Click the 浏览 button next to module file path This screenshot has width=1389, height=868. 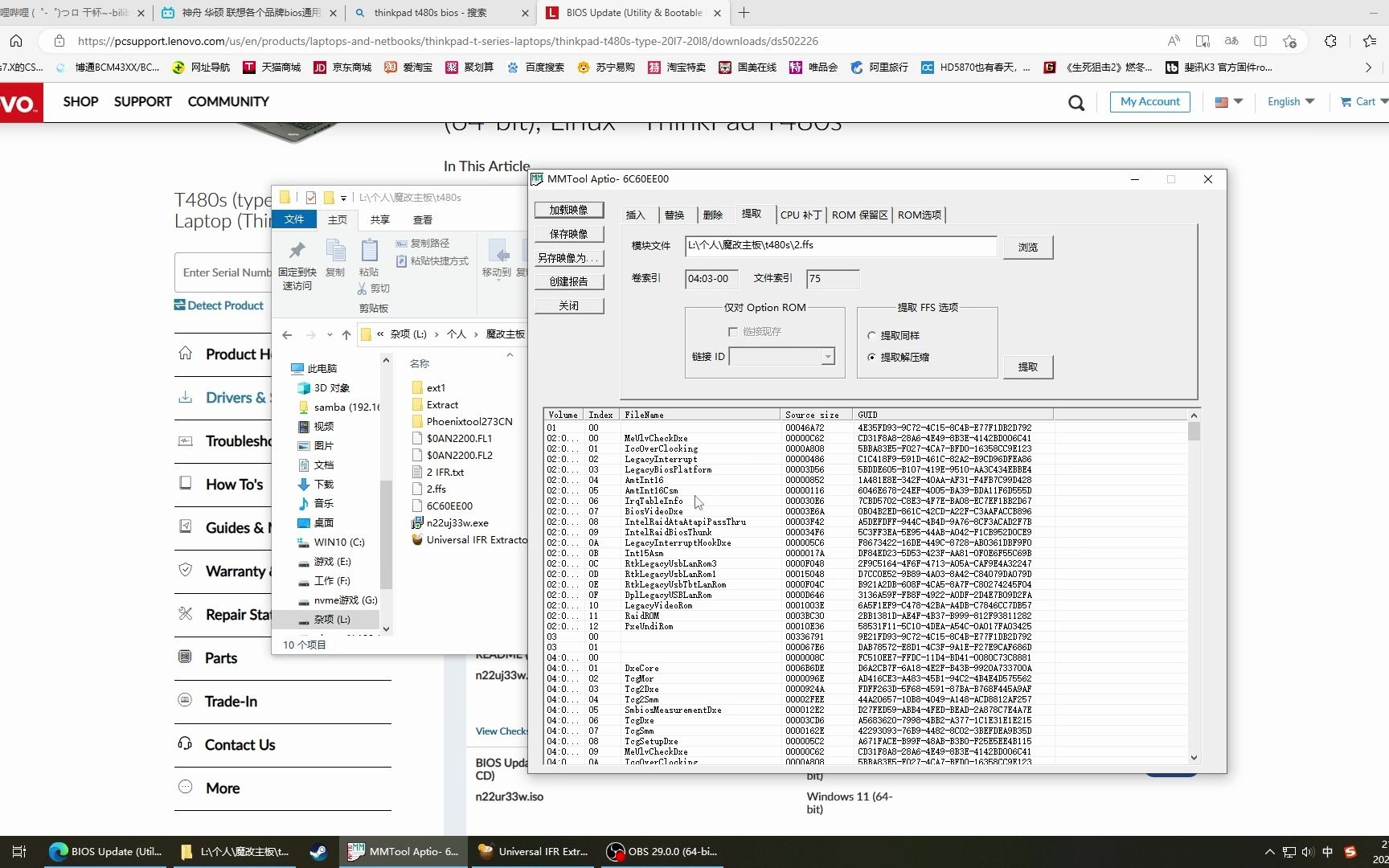(x=1027, y=247)
